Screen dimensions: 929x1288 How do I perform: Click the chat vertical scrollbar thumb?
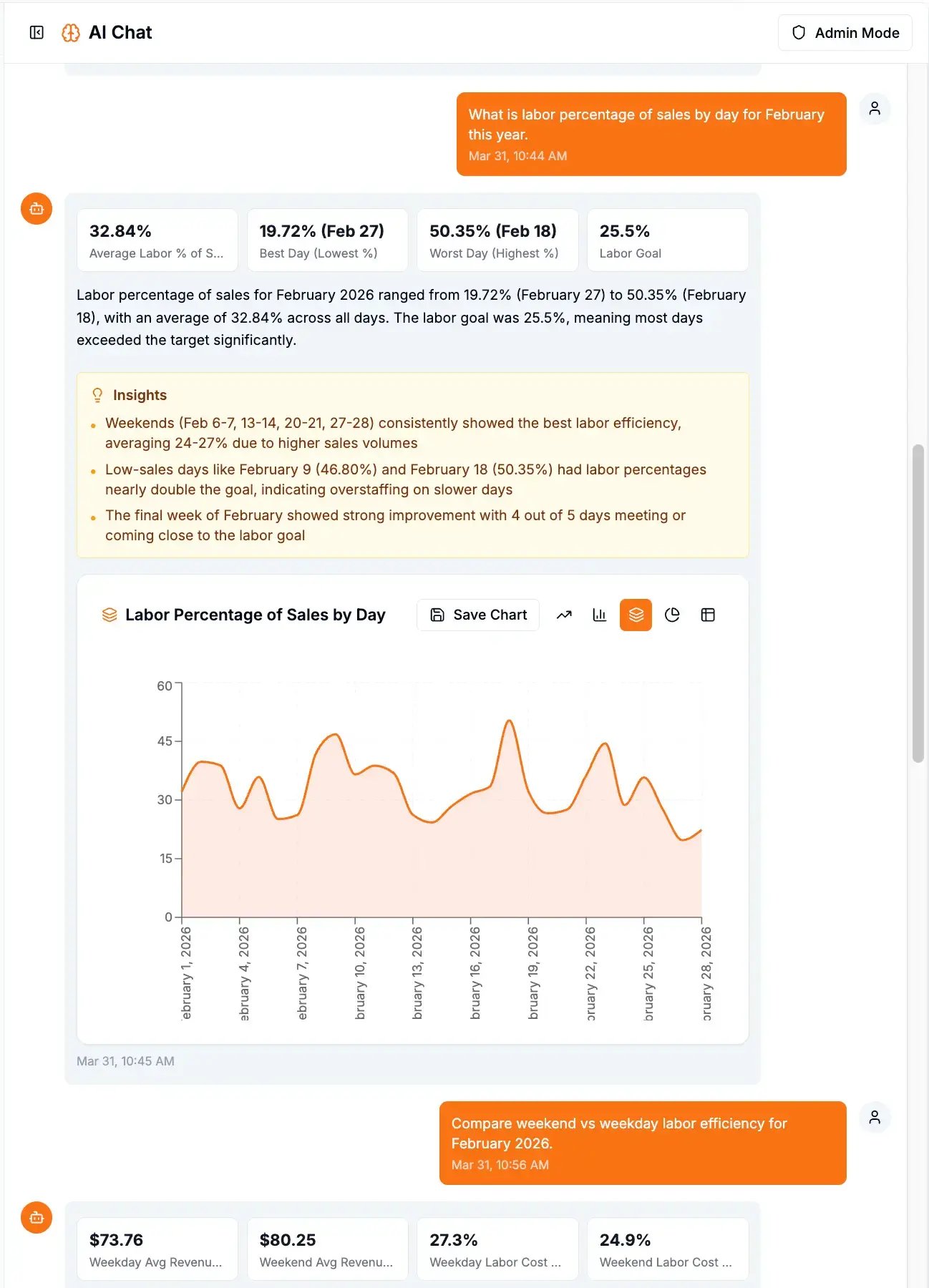tap(918, 603)
